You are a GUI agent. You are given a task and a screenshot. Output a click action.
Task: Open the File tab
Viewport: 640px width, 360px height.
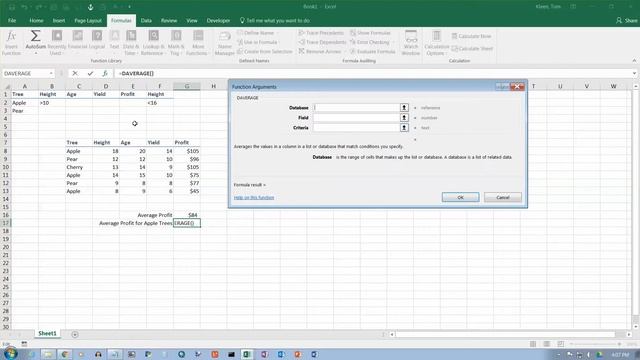[x=12, y=20]
